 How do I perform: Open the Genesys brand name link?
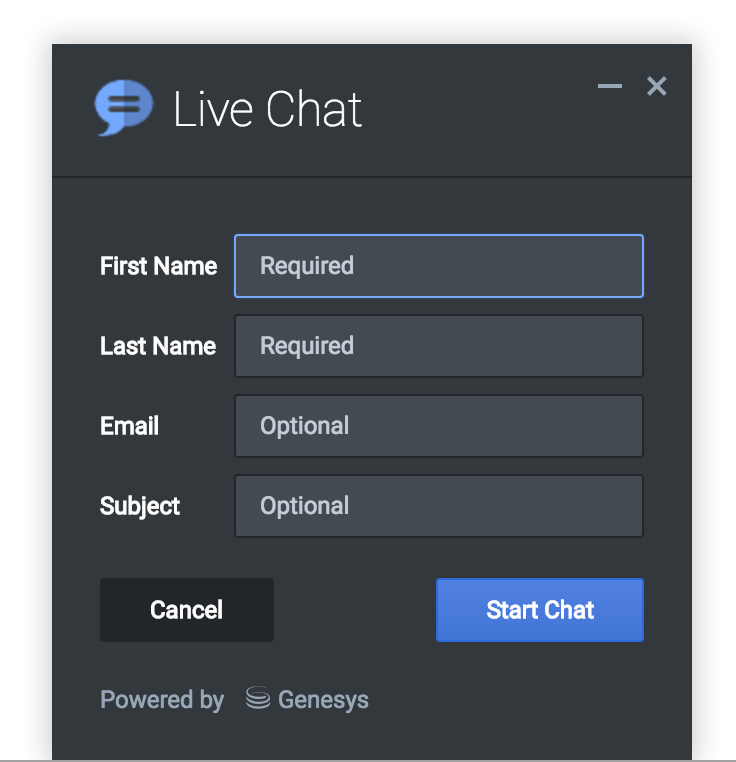point(323,699)
